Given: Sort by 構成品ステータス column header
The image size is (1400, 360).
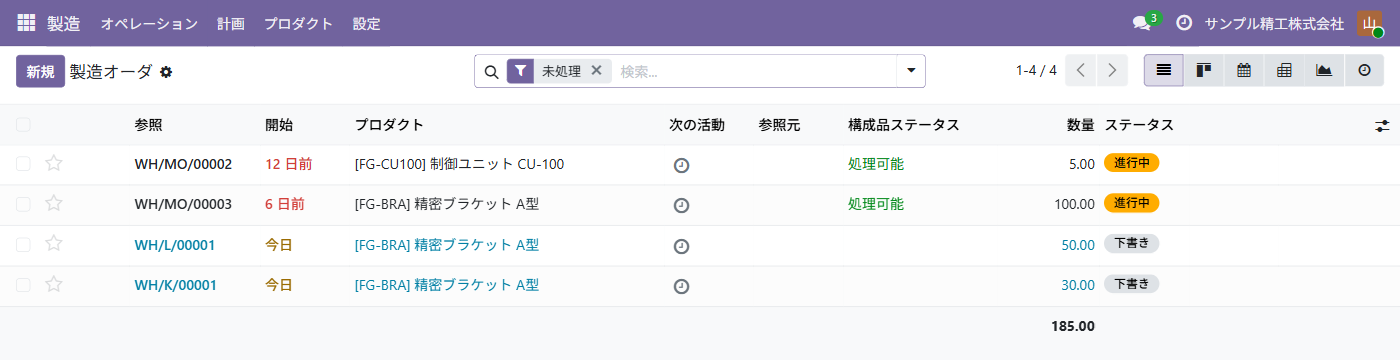Looking at the screenshot, I should (904, 125).
